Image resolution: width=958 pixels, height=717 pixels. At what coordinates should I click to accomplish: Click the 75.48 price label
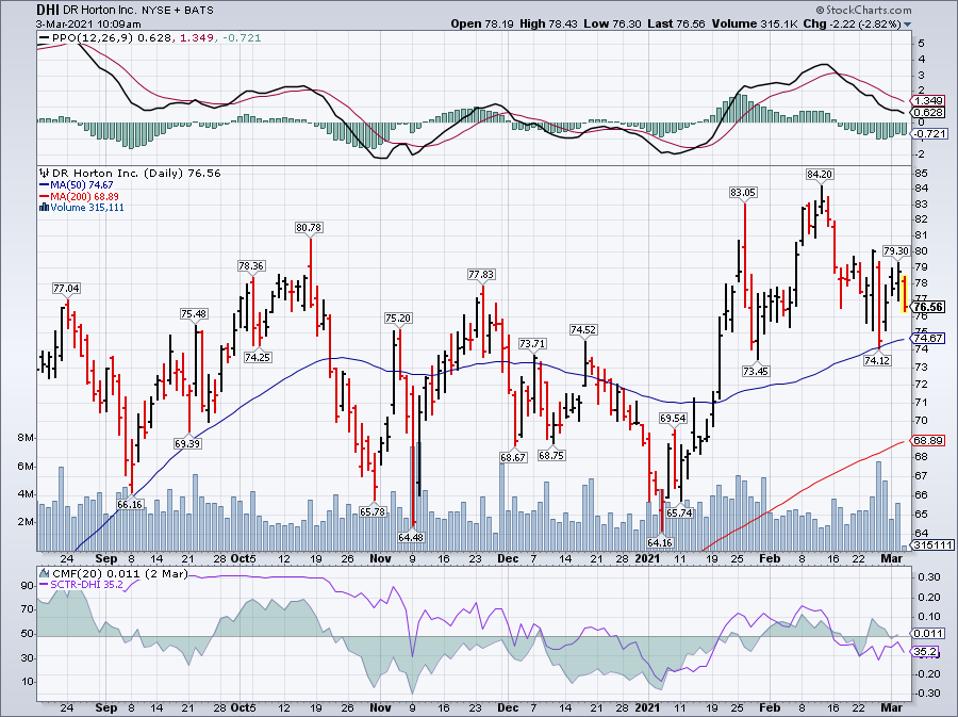click(194, 315)
